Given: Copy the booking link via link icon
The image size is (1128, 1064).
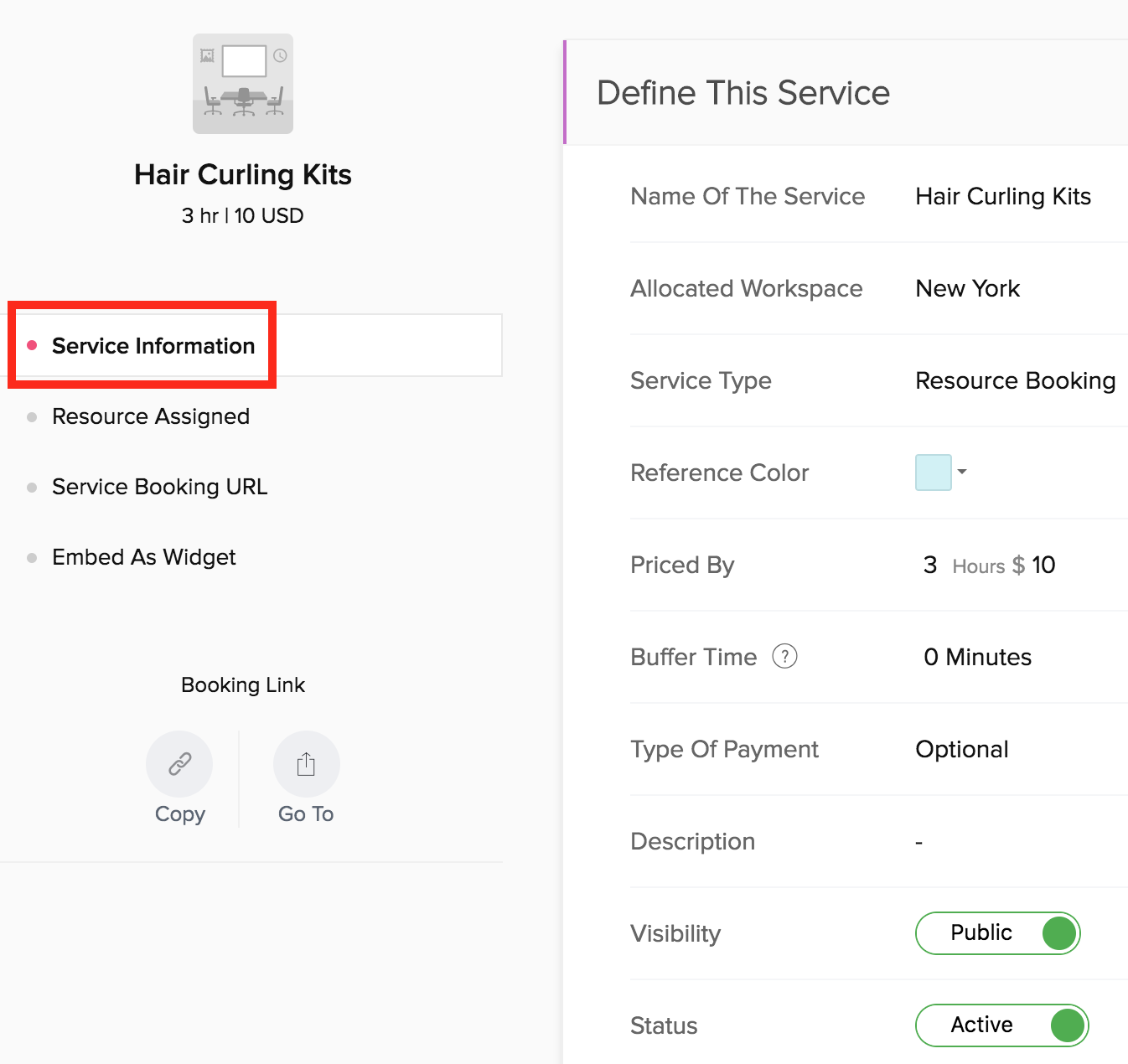Looking at the screenshot, I should point(179,764).
